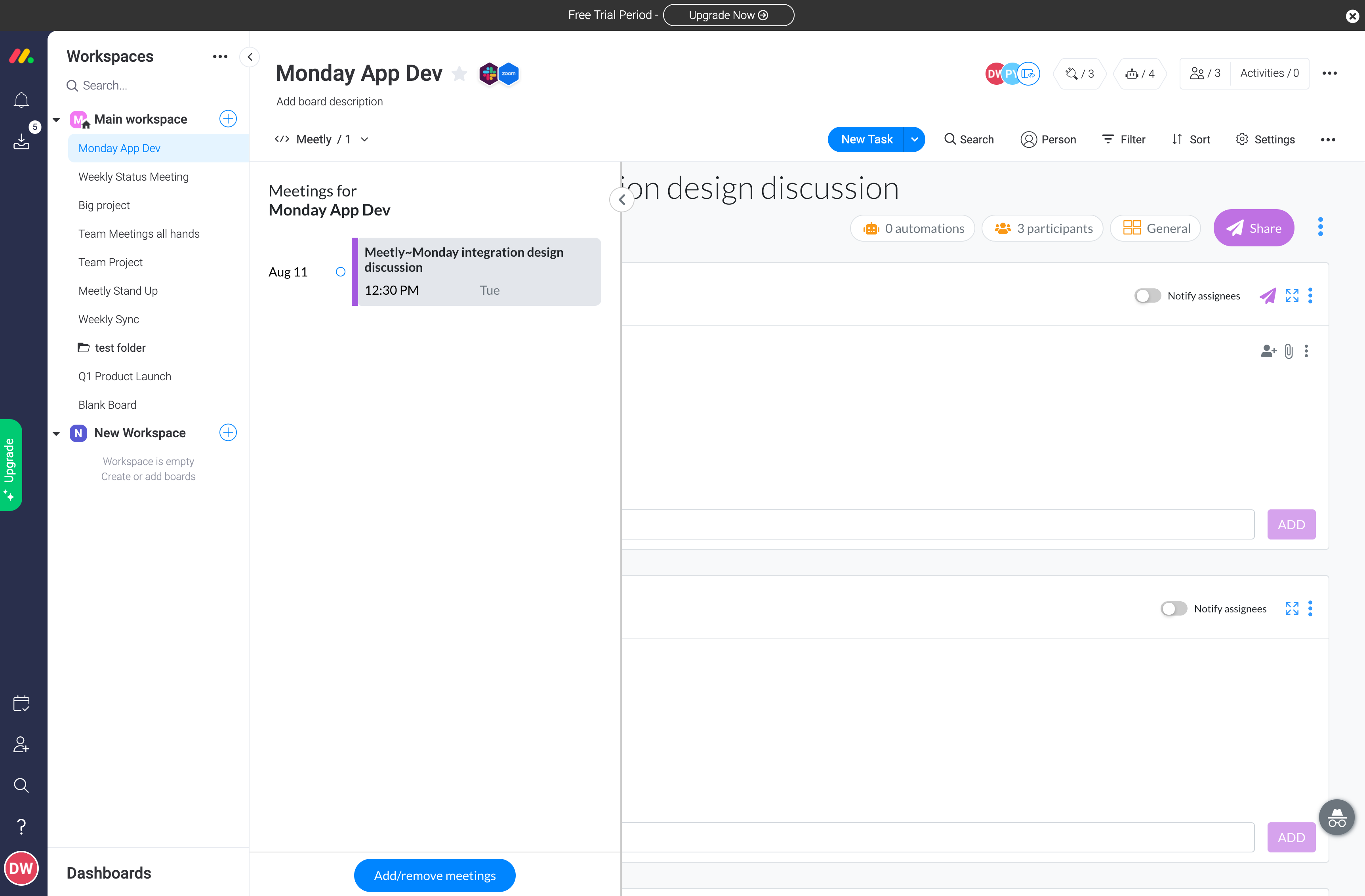This screenshot has height=896, width=1365.
Task: Open the 3 participants panel
Action: click(x=1042, y=228)
